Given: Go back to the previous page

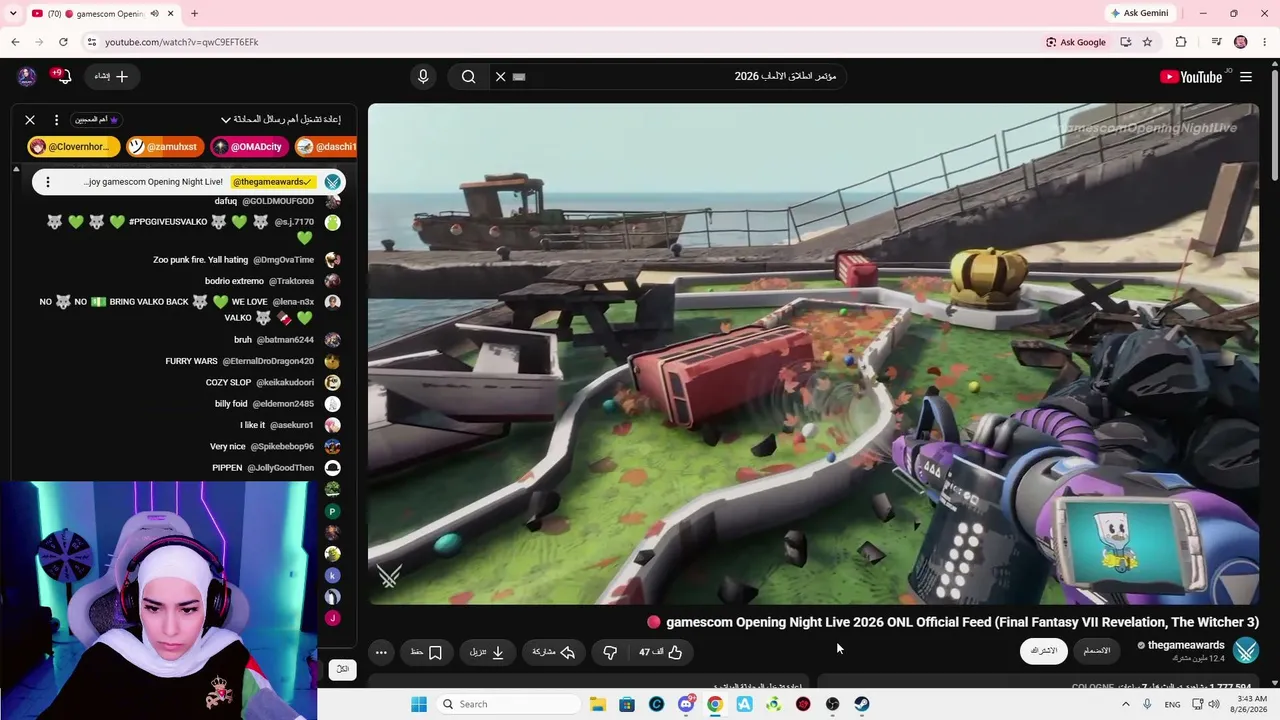Looking at the screenshot, I should (15, 42).
